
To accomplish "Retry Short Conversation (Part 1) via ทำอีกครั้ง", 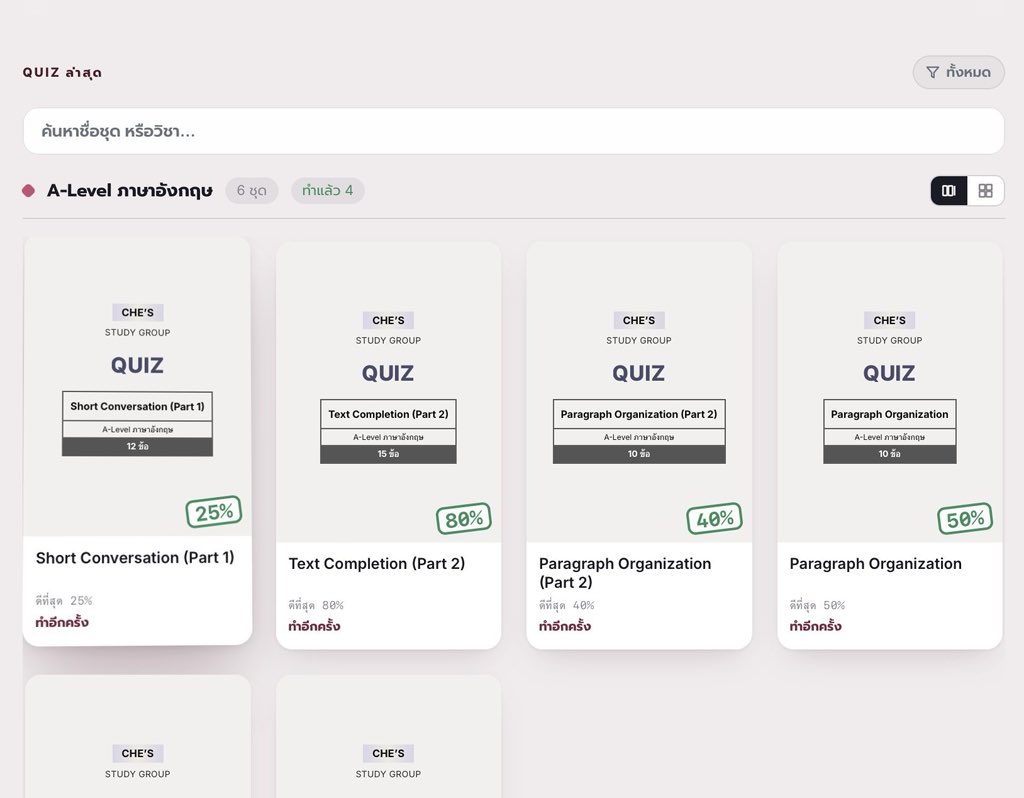I will pyautogui.click(x=62, y=622).
